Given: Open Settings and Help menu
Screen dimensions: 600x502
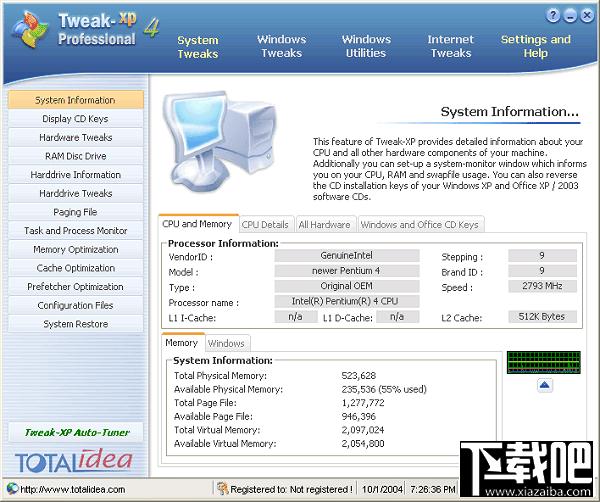Looking at the screenshot, I should point(536,46).
